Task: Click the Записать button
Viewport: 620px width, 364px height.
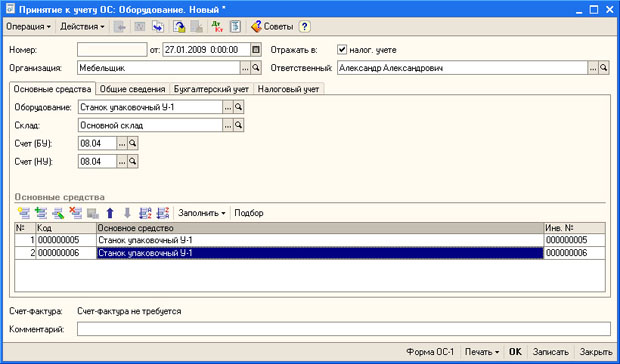Action: [551, 352]
